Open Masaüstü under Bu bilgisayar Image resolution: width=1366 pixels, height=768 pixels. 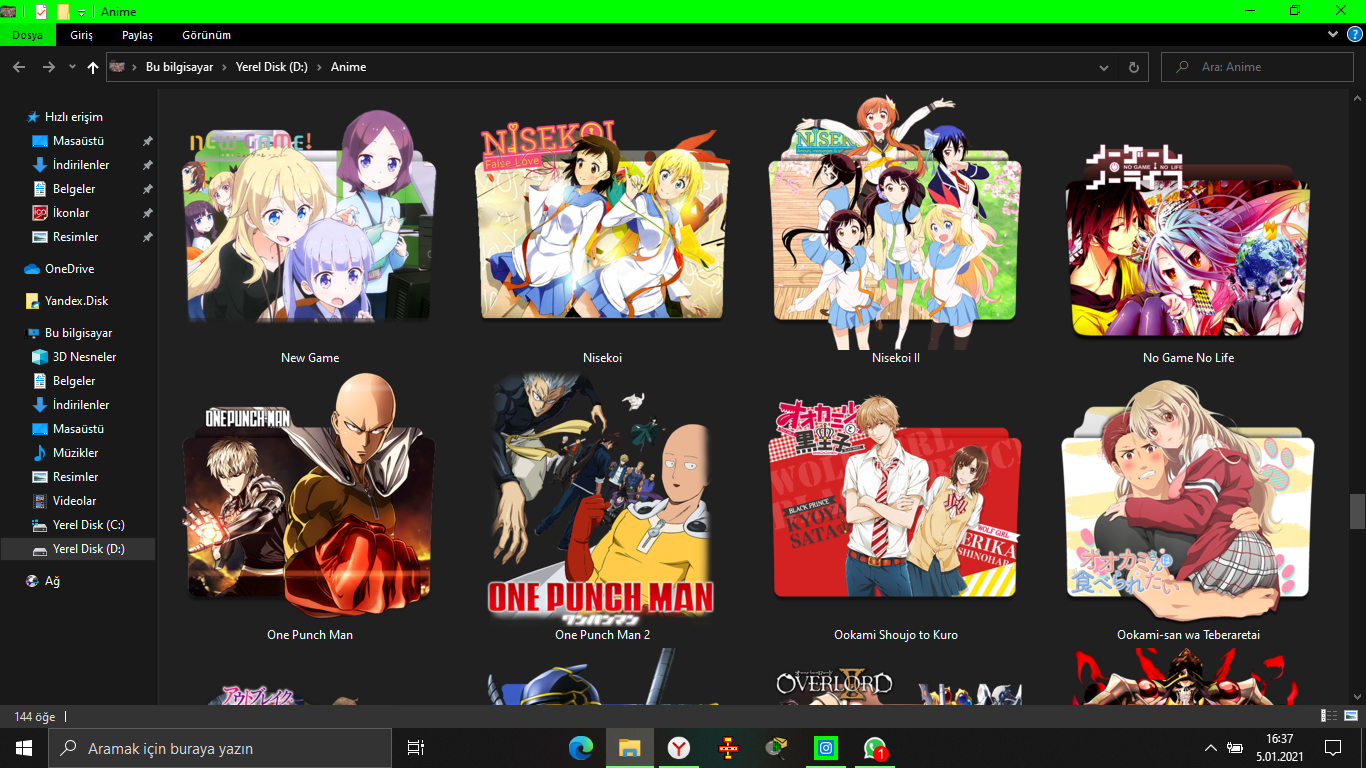tap(78, 429)
